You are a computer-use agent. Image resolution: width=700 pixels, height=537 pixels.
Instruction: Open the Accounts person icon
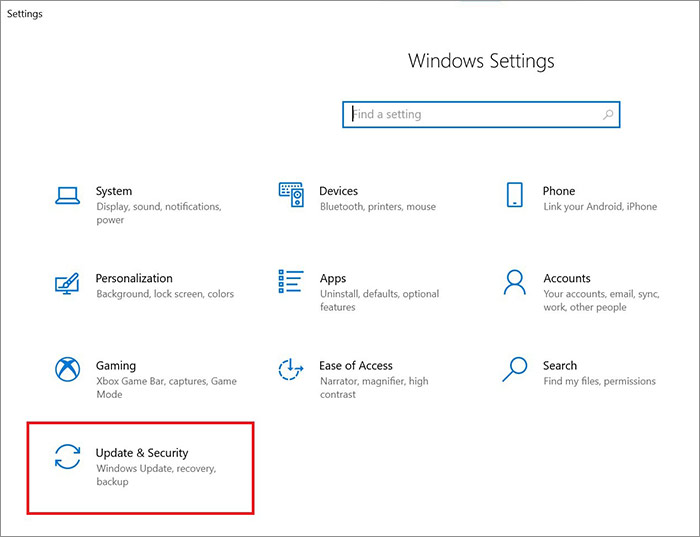(515, 282)
